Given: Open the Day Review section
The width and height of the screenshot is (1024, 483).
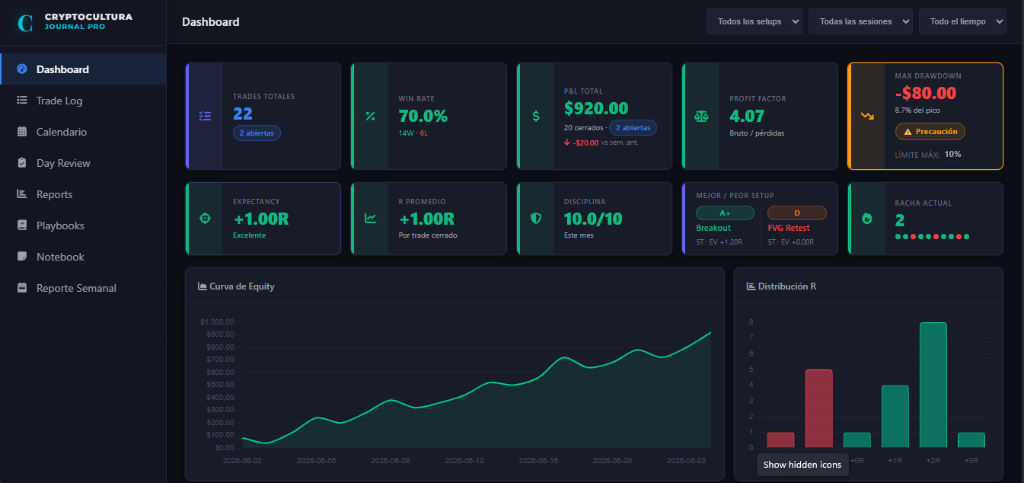Looking at the screenshot, I should (83, 163).
